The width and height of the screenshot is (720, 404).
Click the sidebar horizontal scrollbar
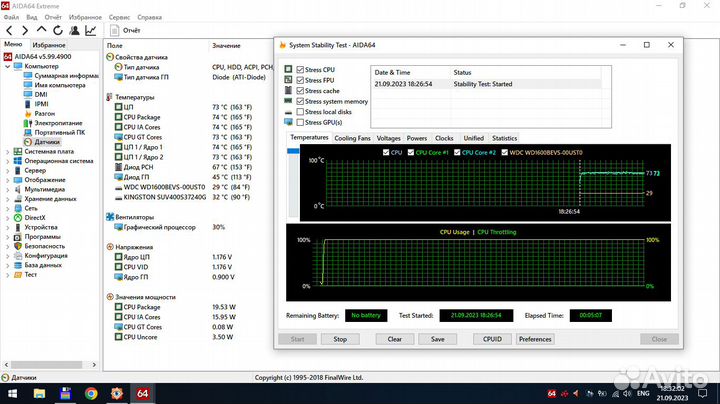point(46,365)
